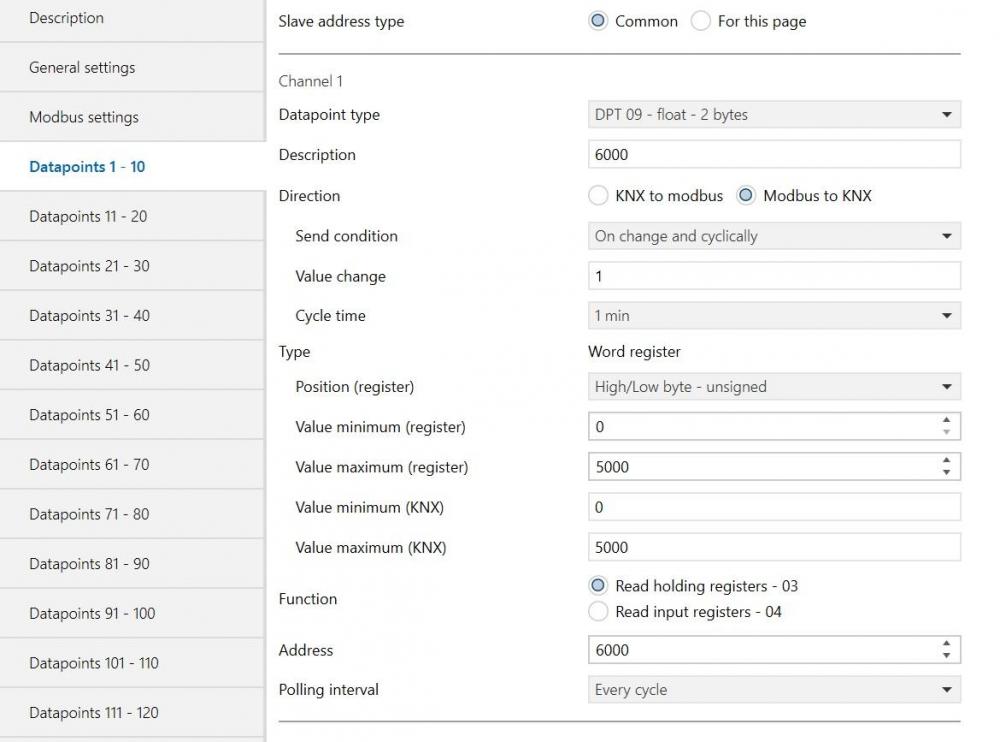Click the Value maximum (KNX) field
1000x742 pixels.
click(x=773, y=548)
